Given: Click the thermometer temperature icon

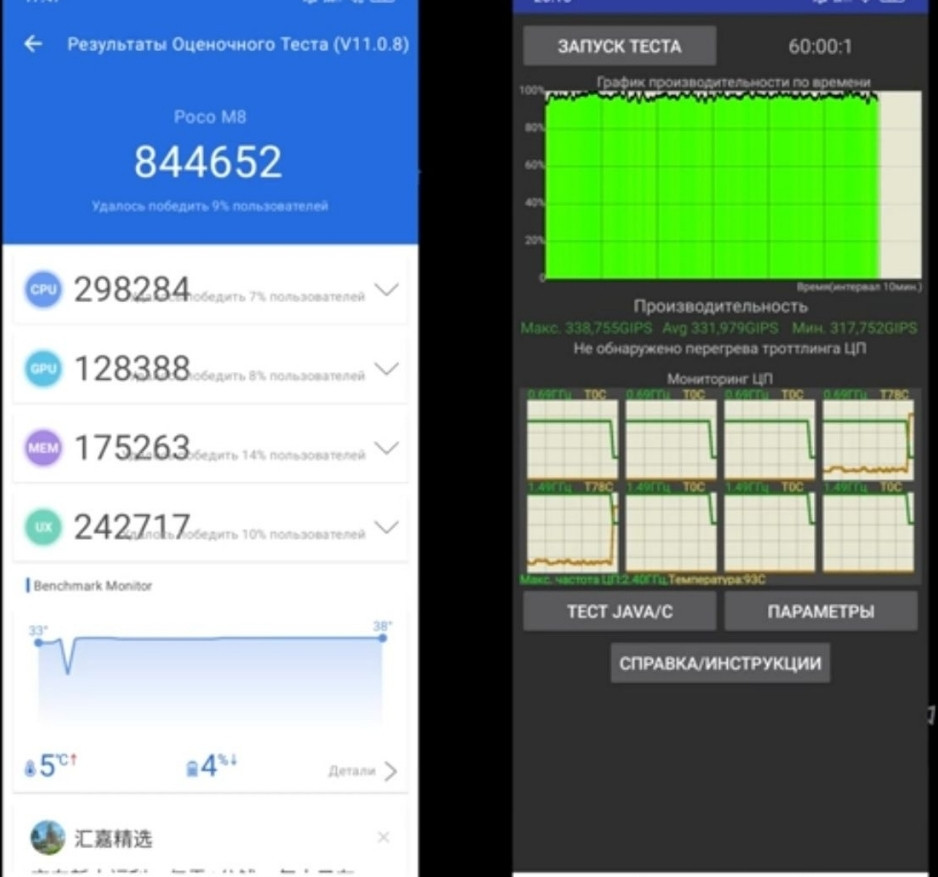Looking at the screenshot, I should (29, 768).
